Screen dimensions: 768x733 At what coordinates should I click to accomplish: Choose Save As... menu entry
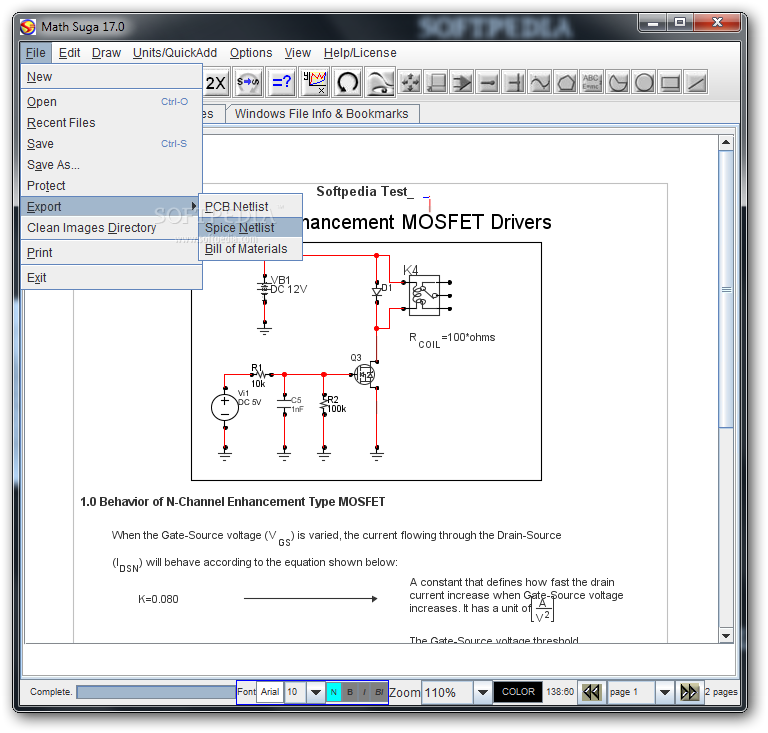point(111,165)
